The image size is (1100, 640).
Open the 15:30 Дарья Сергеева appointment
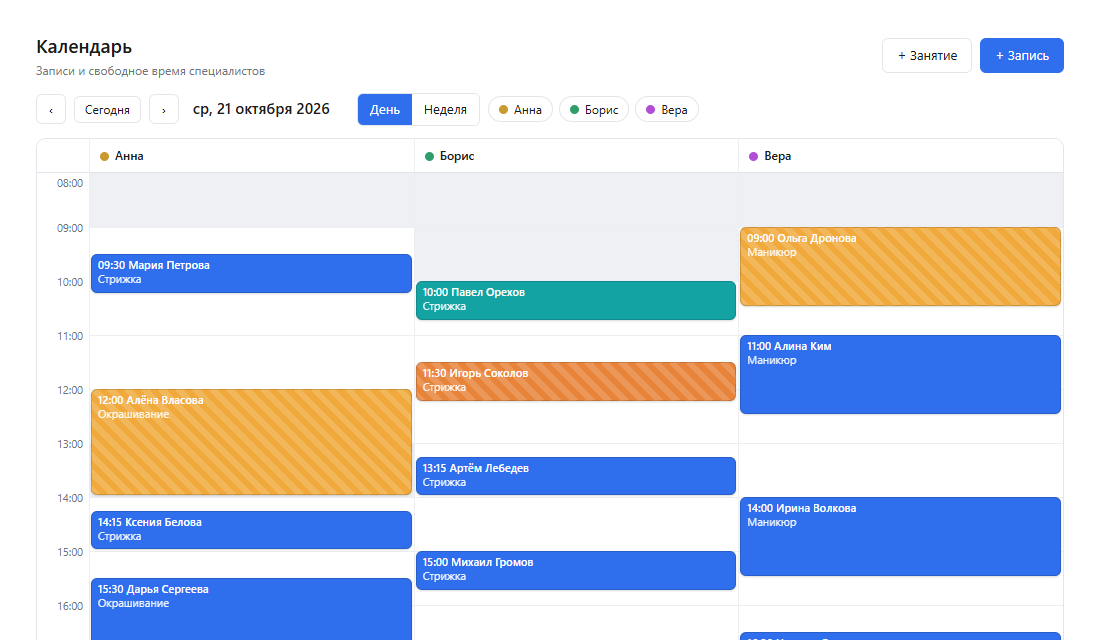[x=251, y=609]
